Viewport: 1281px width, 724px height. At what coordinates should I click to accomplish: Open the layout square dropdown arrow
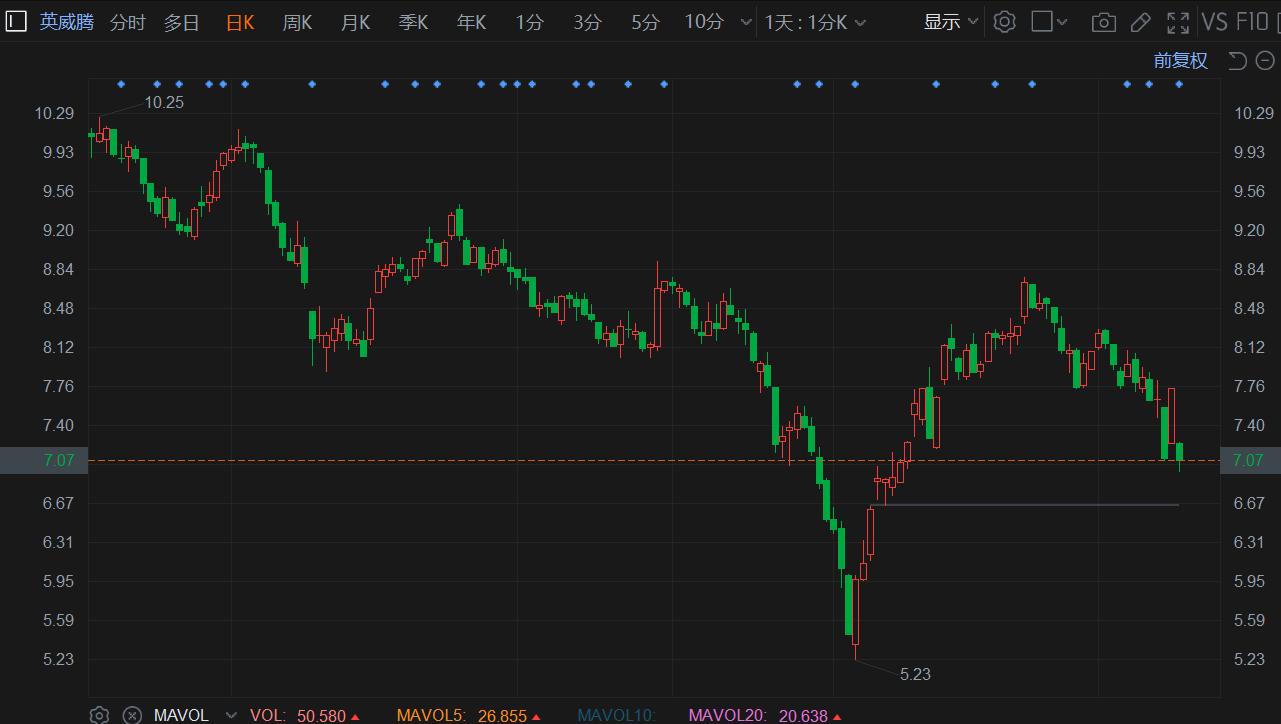1062,22
